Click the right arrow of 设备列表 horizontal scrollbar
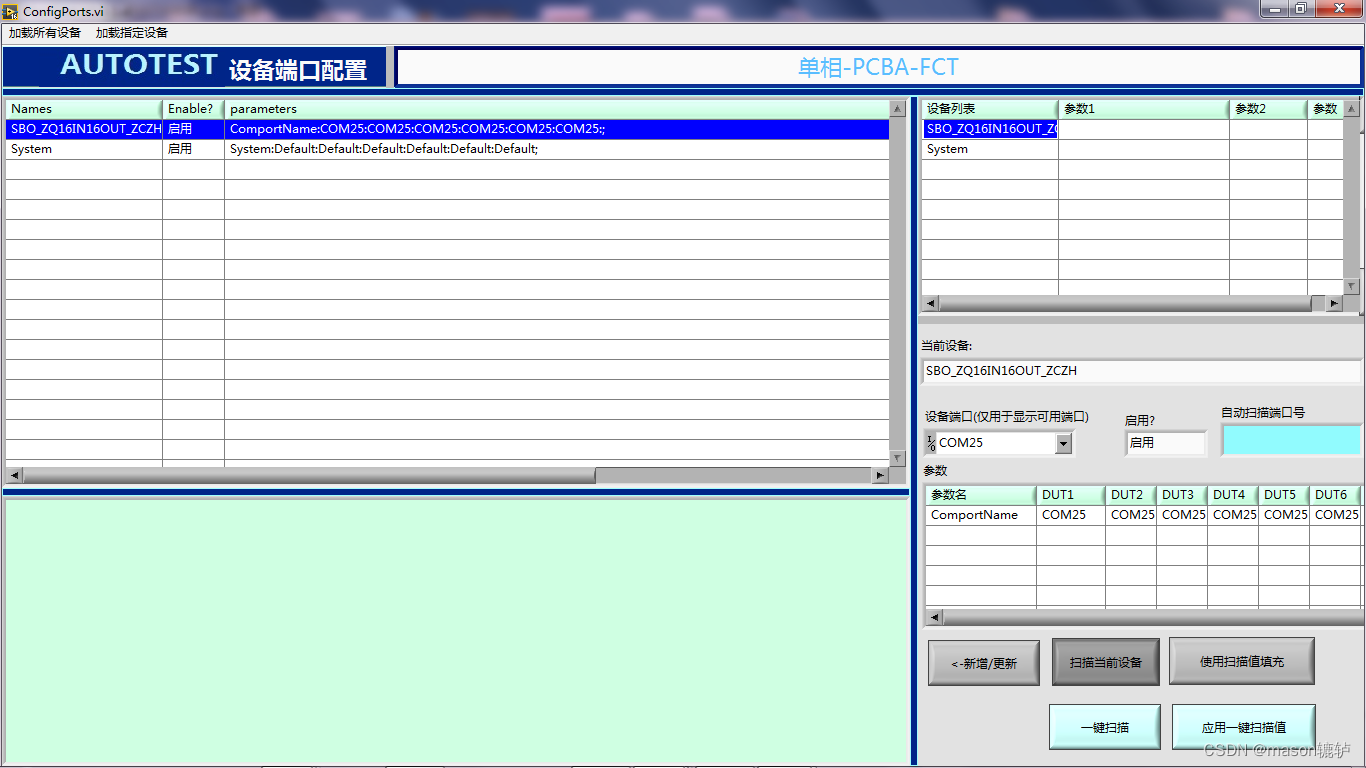 coord(1334,303)
